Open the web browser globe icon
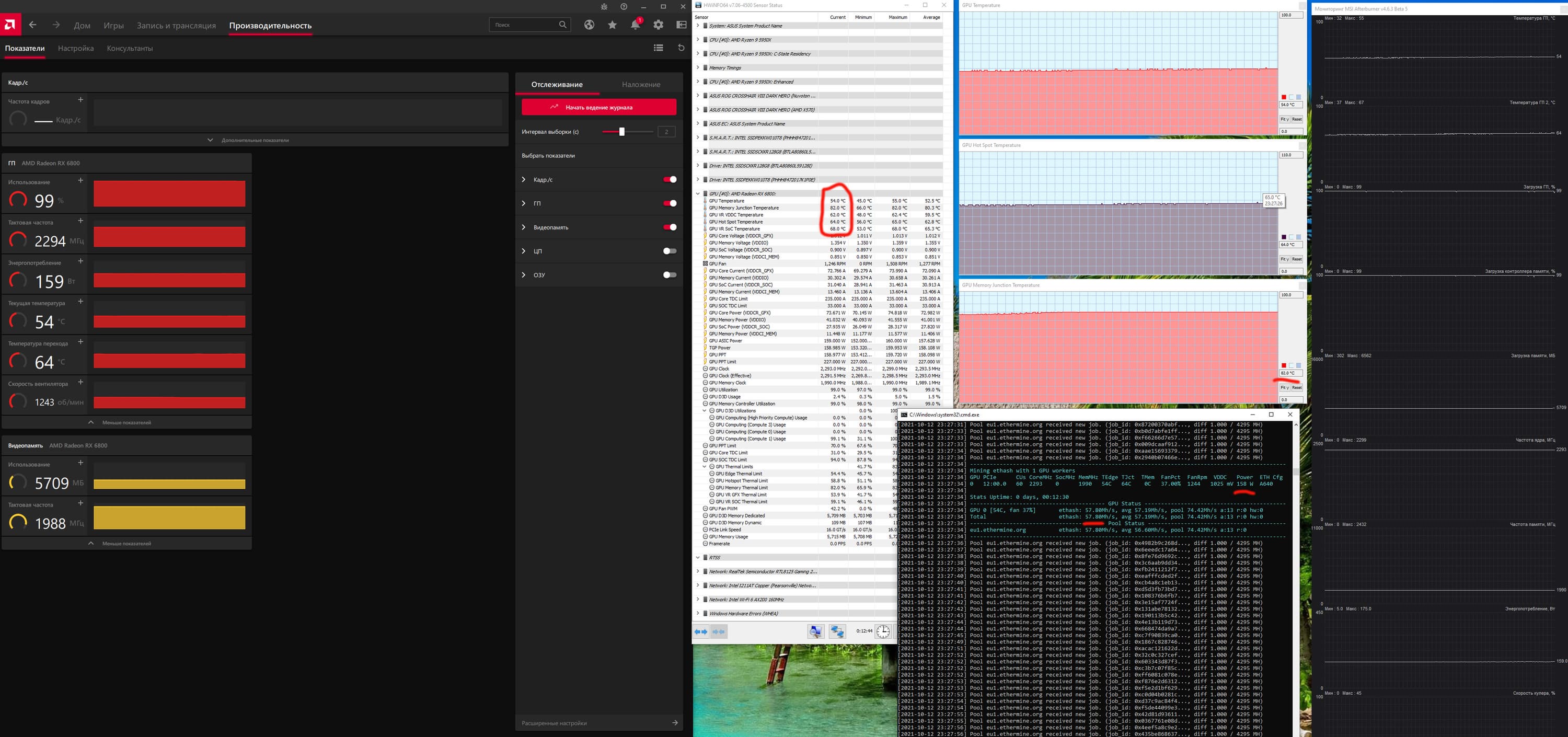 [x=589, y=25]
